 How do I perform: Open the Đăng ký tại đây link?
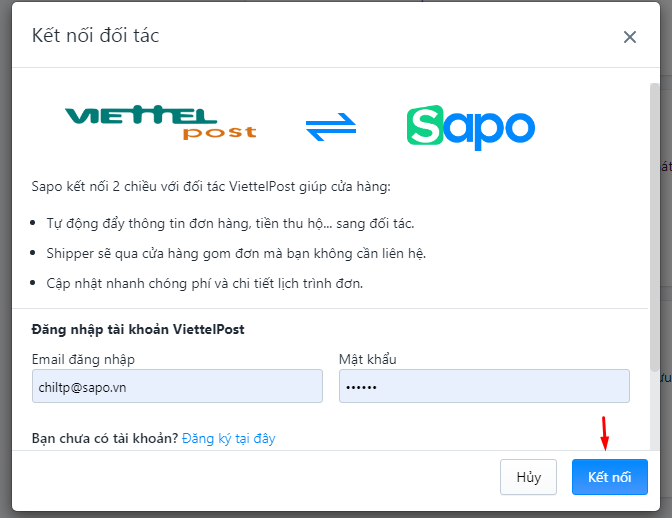click(x=228, y=438)
